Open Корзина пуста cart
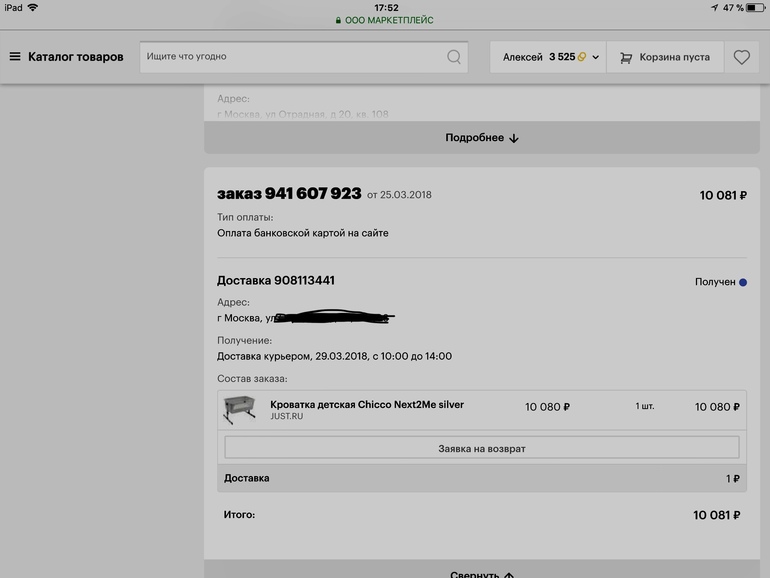770x578 pixels. tap(675, 57)
